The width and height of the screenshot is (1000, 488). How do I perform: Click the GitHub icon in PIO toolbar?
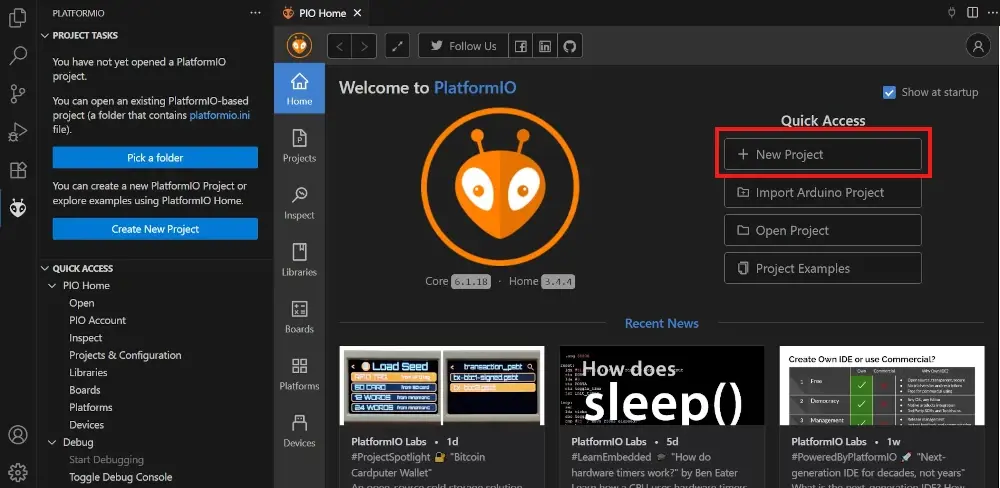pos(570,46)
